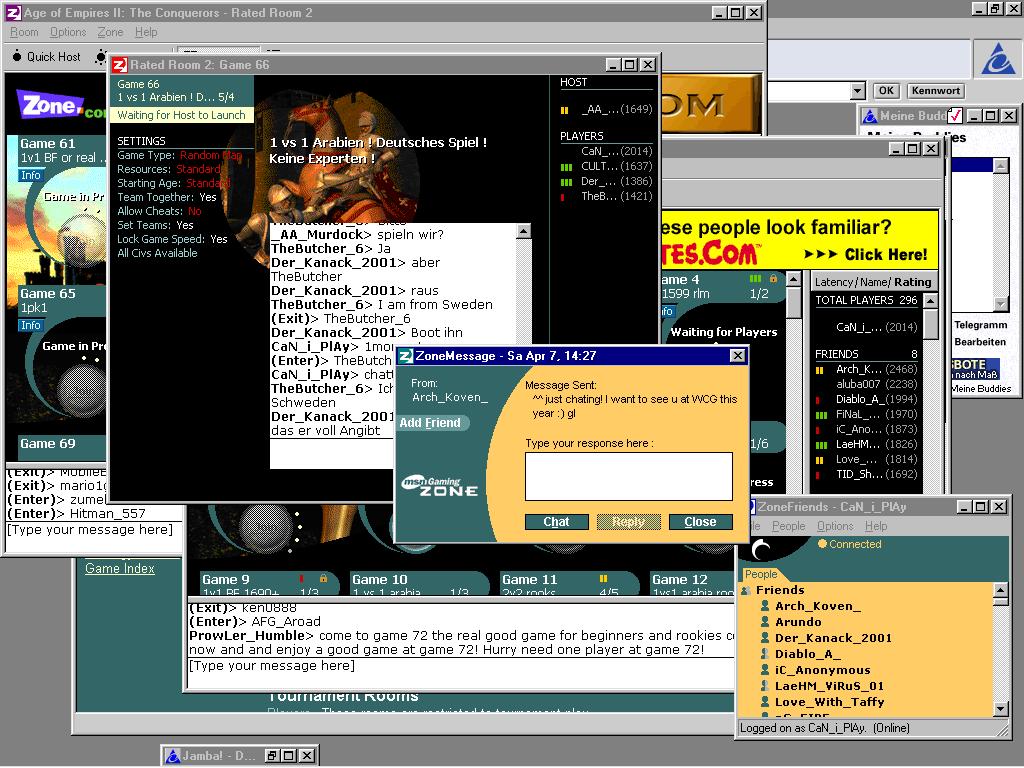1024x768 pixels.
Task: Open the Help menu in Rated Room 2 window
Action: coord(146,32)
